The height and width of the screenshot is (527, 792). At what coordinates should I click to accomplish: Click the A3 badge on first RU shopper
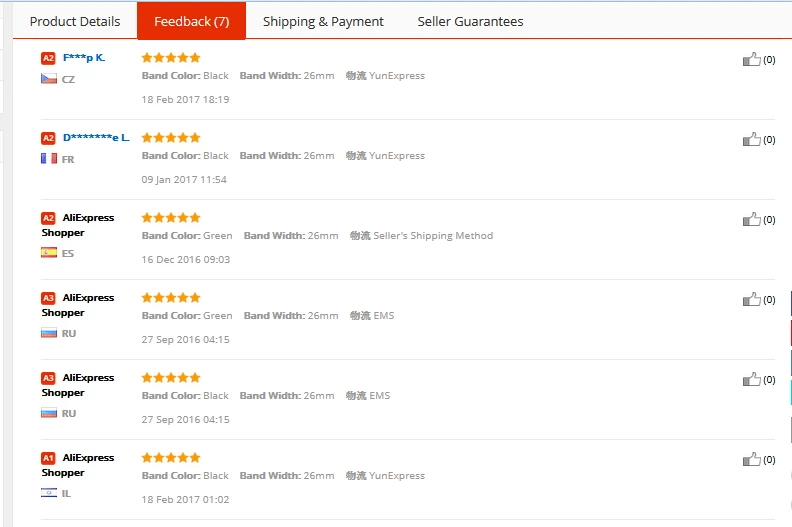48,298
